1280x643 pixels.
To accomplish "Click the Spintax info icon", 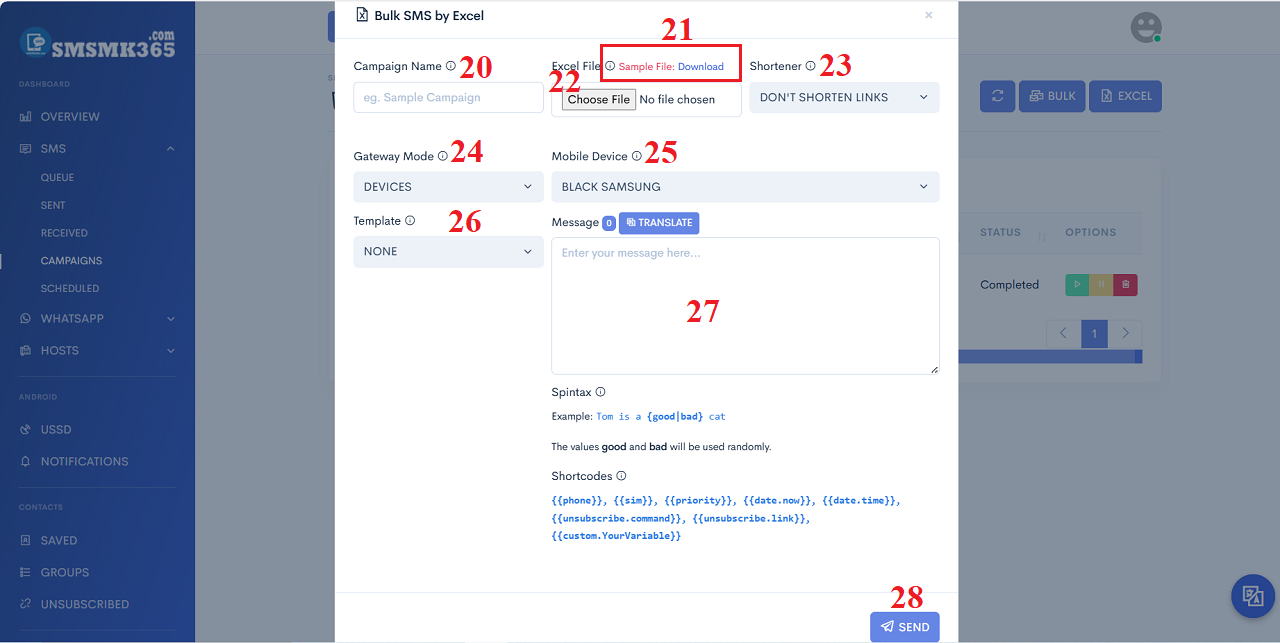I will (600, 392).
